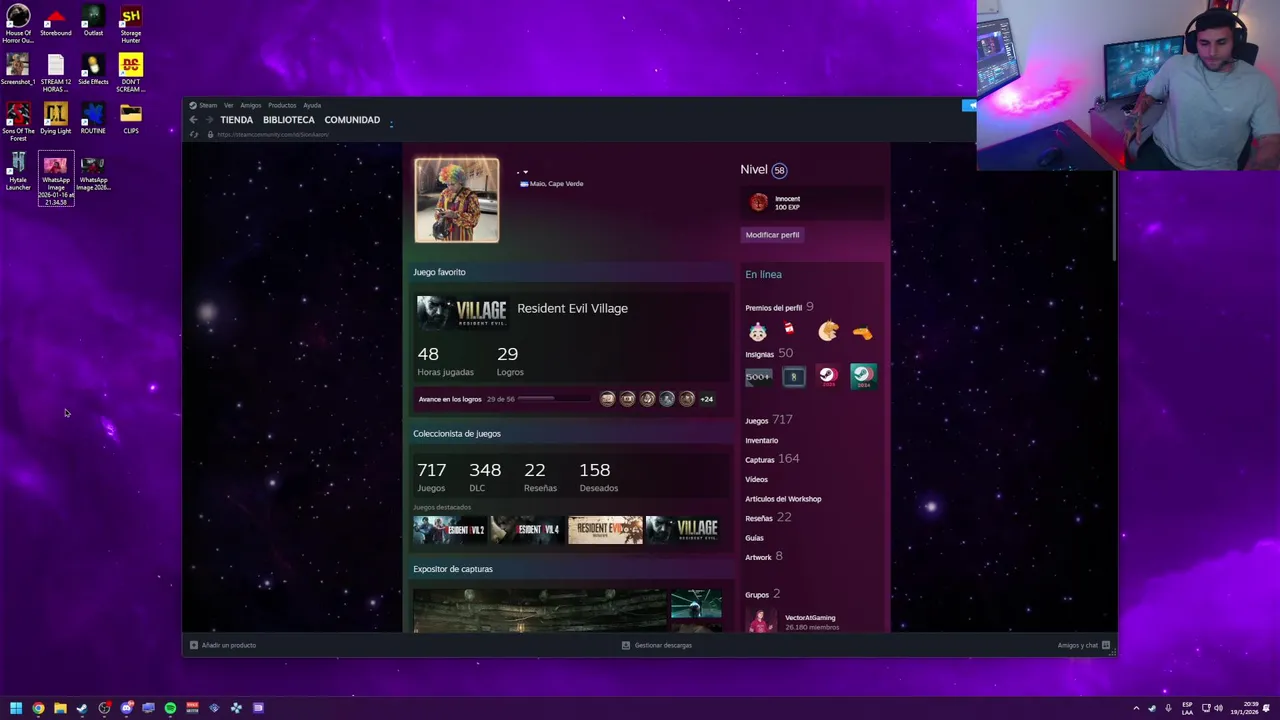The image size is (1280, 720).
Task: Select the Dying Light desktop shortcut
Action: pos(56,118)
